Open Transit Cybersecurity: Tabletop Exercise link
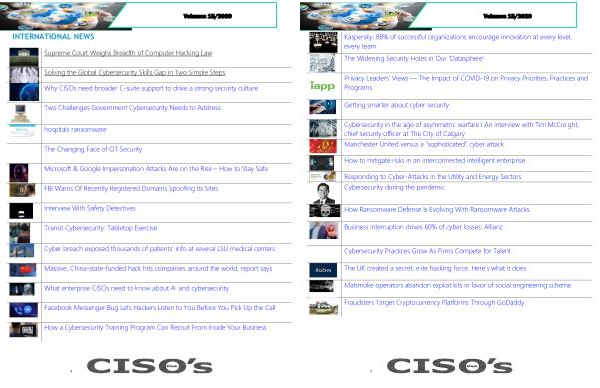 pyautogui.click(x=101, y=228)
